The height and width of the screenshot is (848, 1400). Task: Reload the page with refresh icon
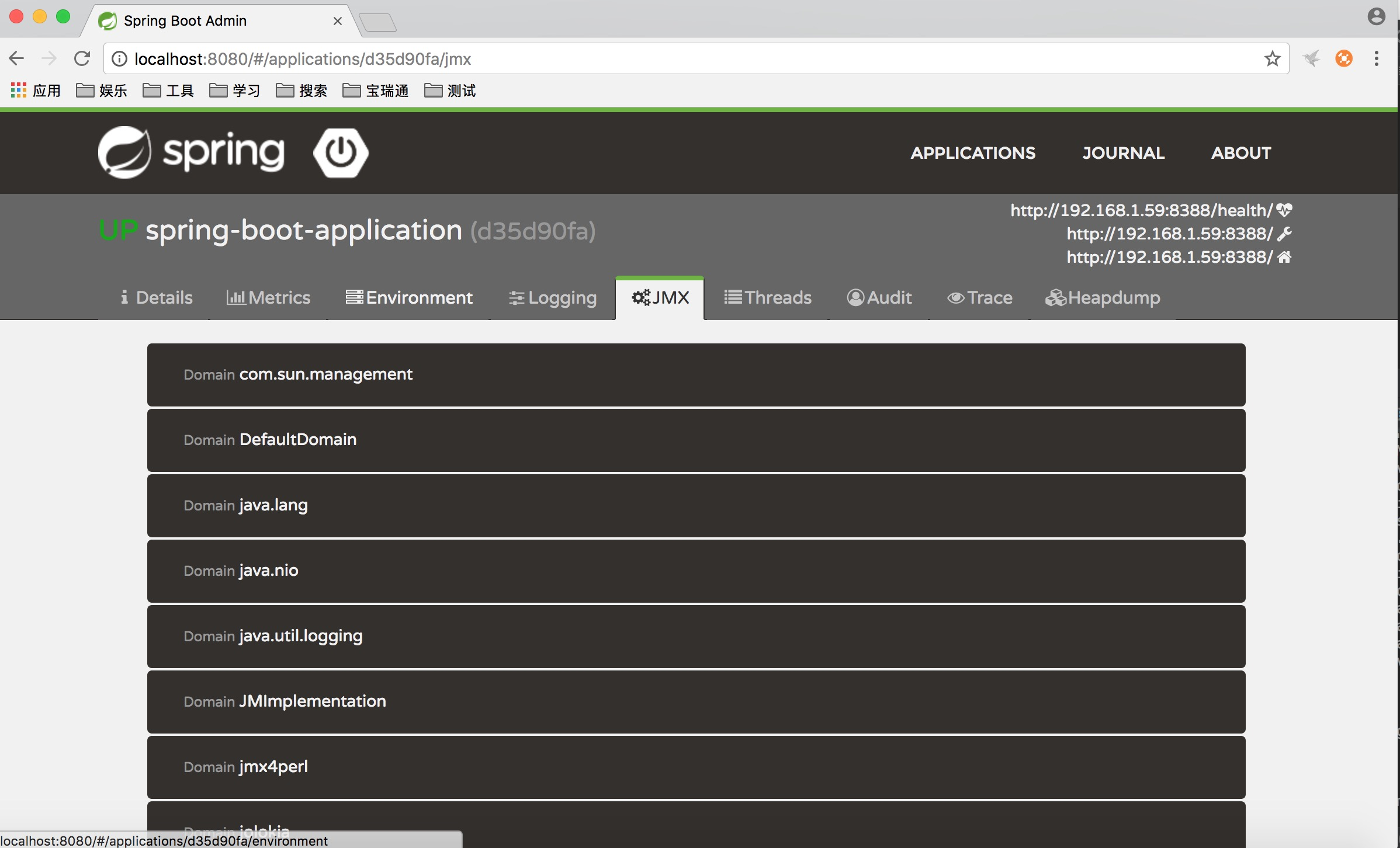82,58
